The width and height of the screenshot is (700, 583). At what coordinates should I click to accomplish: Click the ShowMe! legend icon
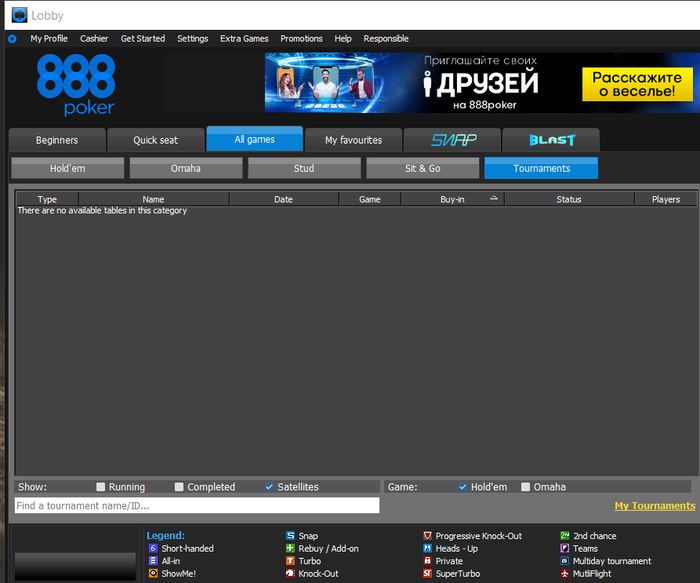pyautogui.click(x=153, y=573)
